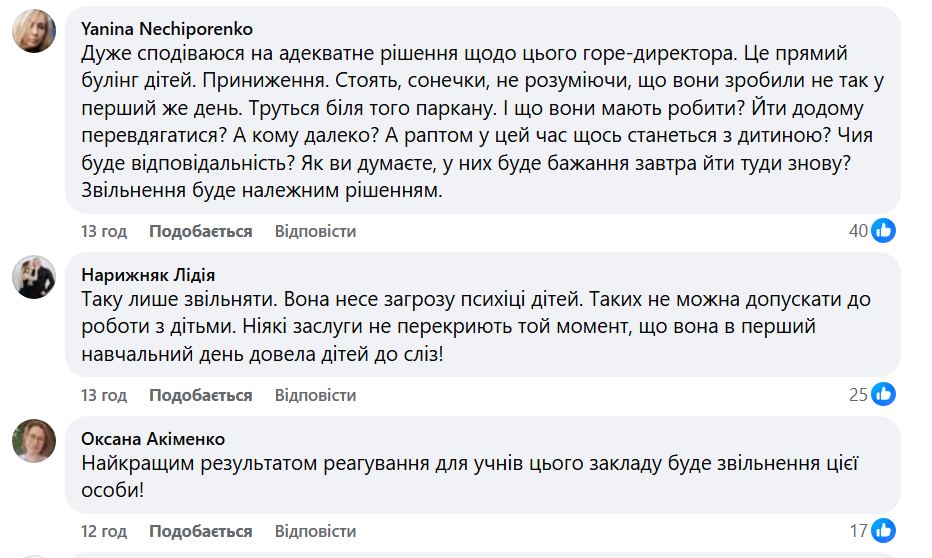Open the Оксана Акіменко name link

pyautogui.click(x=153, y=439)
